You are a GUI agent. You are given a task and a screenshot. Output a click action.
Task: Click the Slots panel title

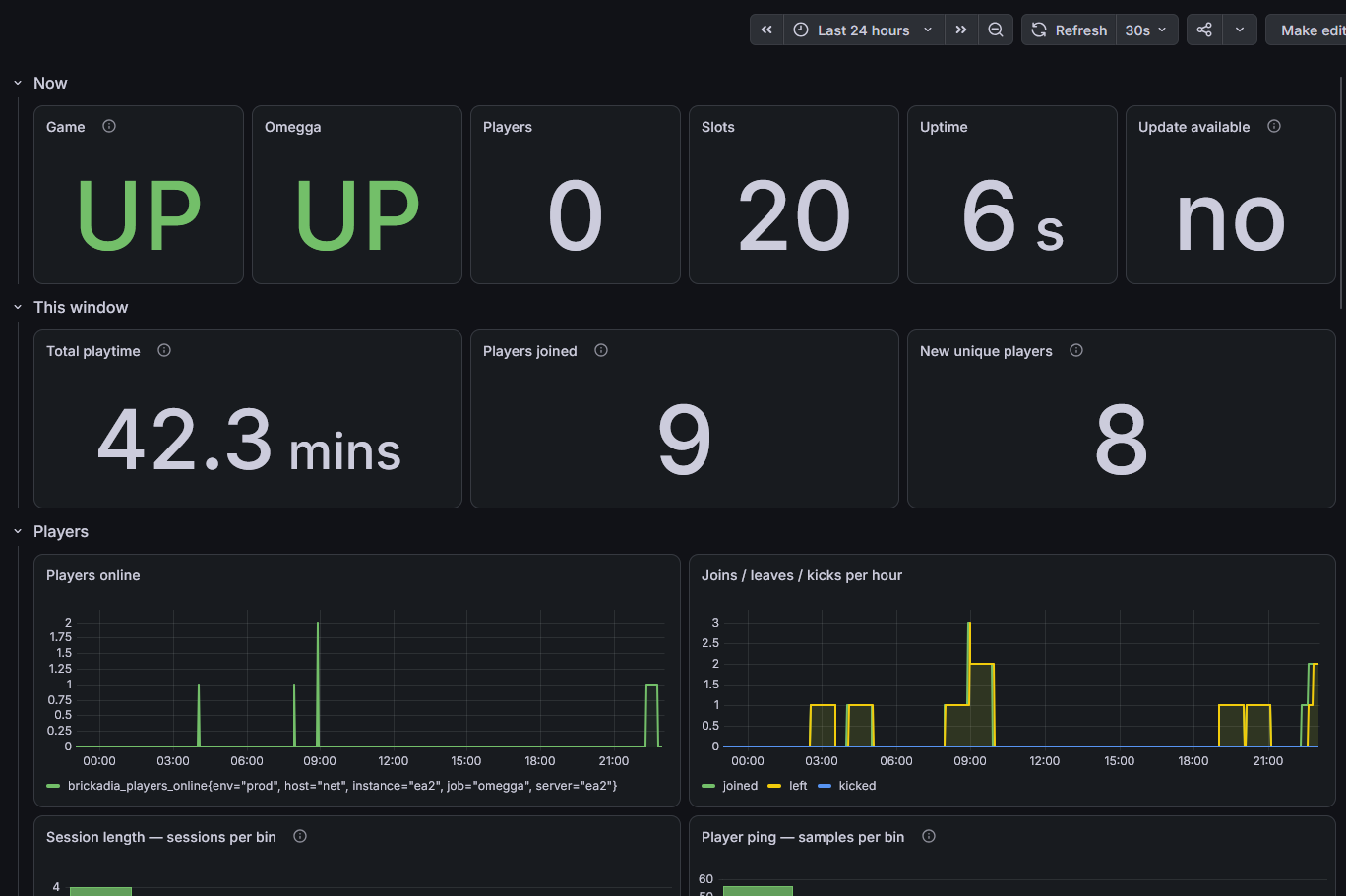(x=718, y=127)
